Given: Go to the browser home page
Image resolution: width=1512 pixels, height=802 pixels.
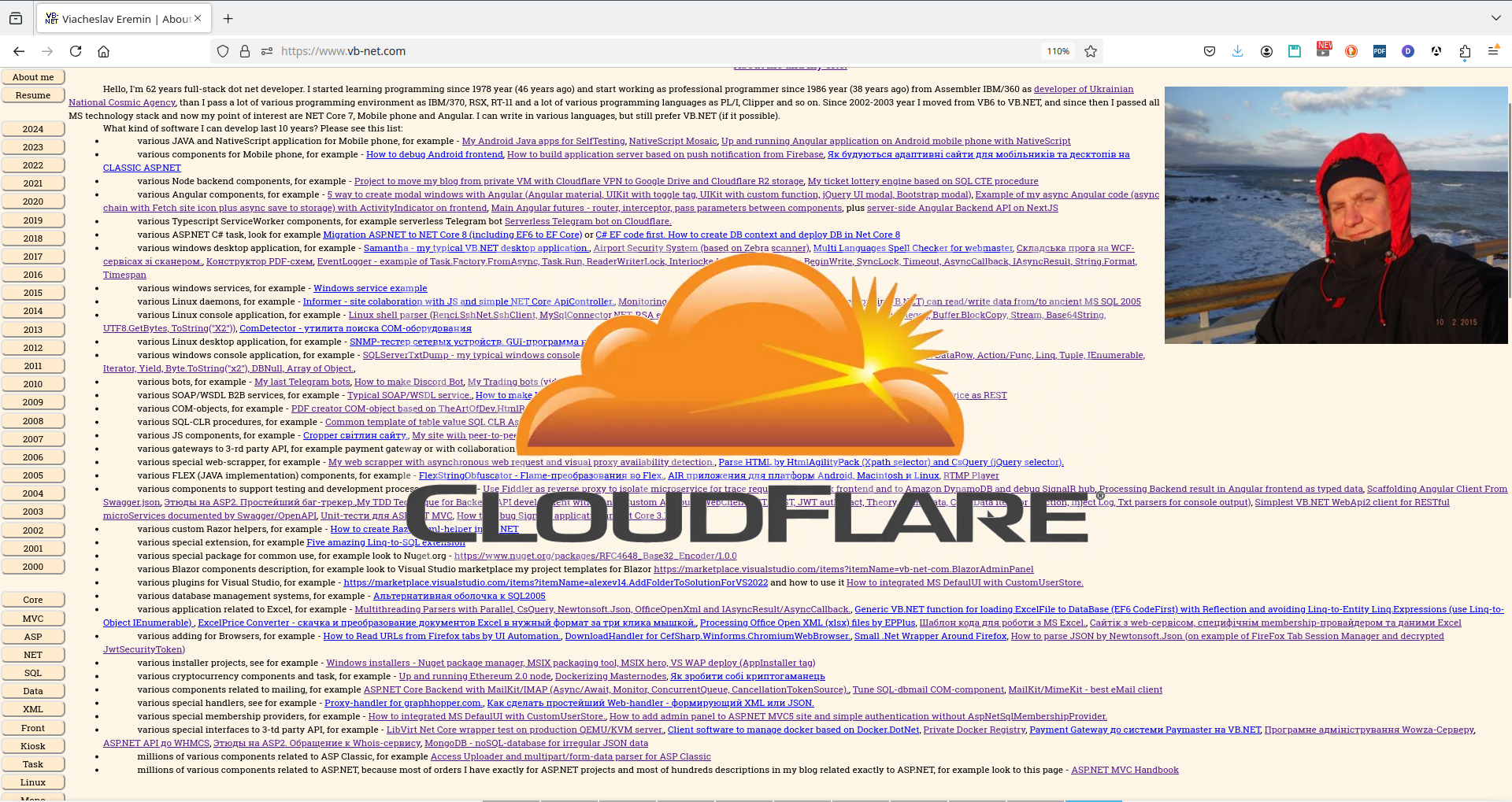Looking at the screenshot, I should [103, 51].
